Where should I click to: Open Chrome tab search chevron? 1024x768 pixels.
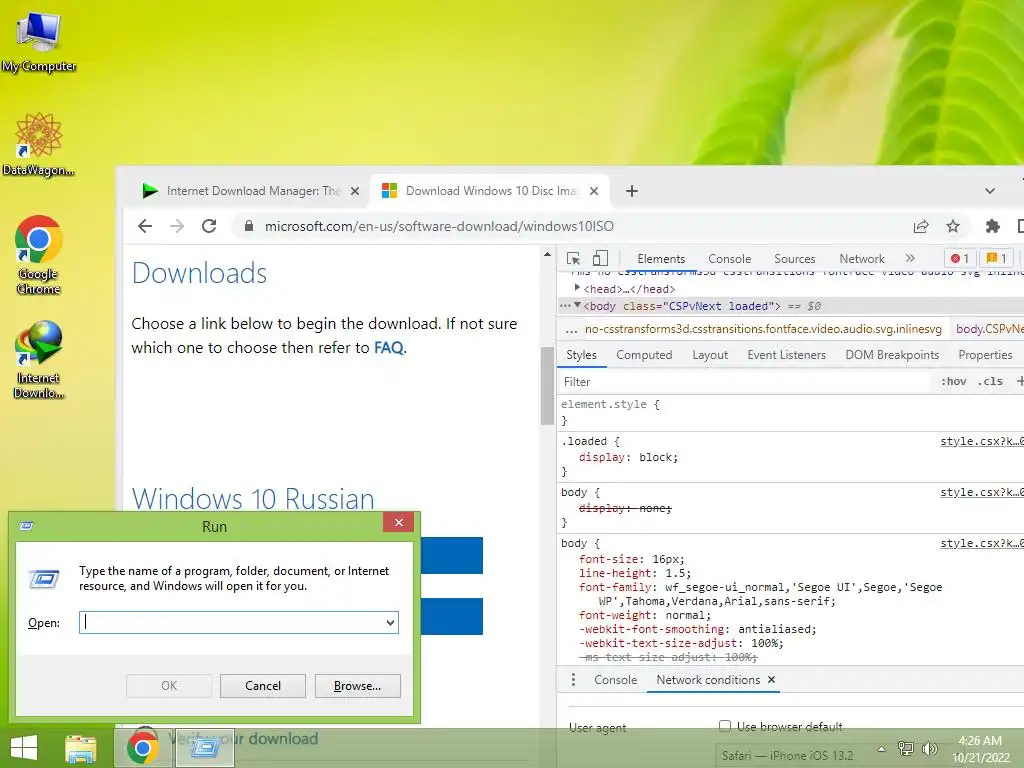[990, 191]
